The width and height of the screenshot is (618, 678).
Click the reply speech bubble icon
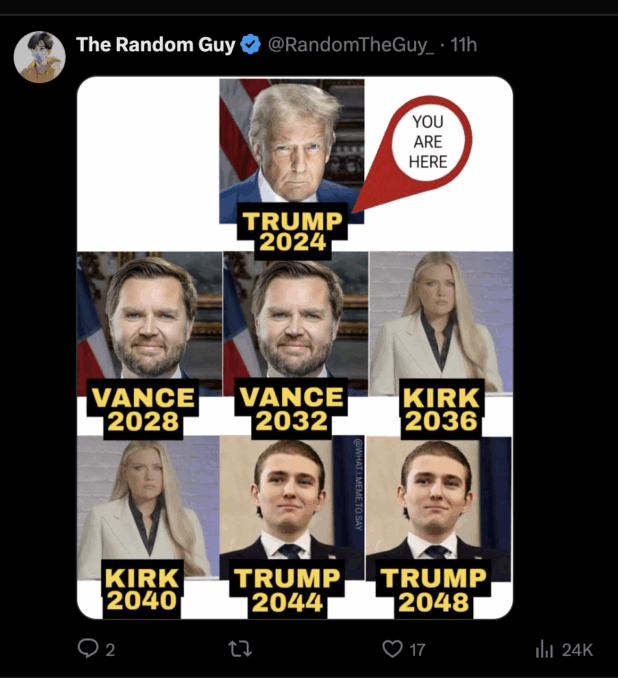pyautogui.click(x=88, y=649)
